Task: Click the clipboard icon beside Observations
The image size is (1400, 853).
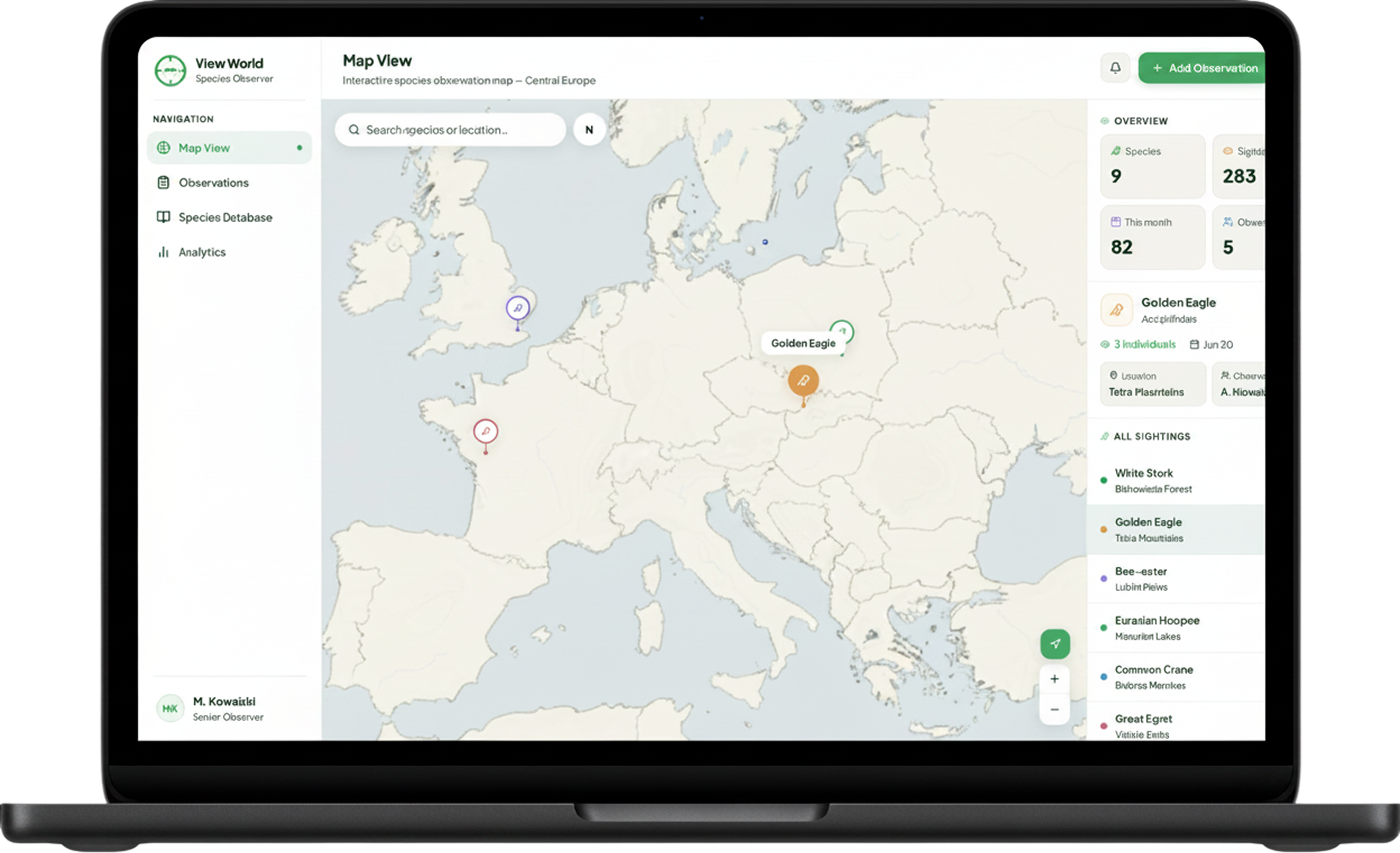Action: [x=163, y=182]
